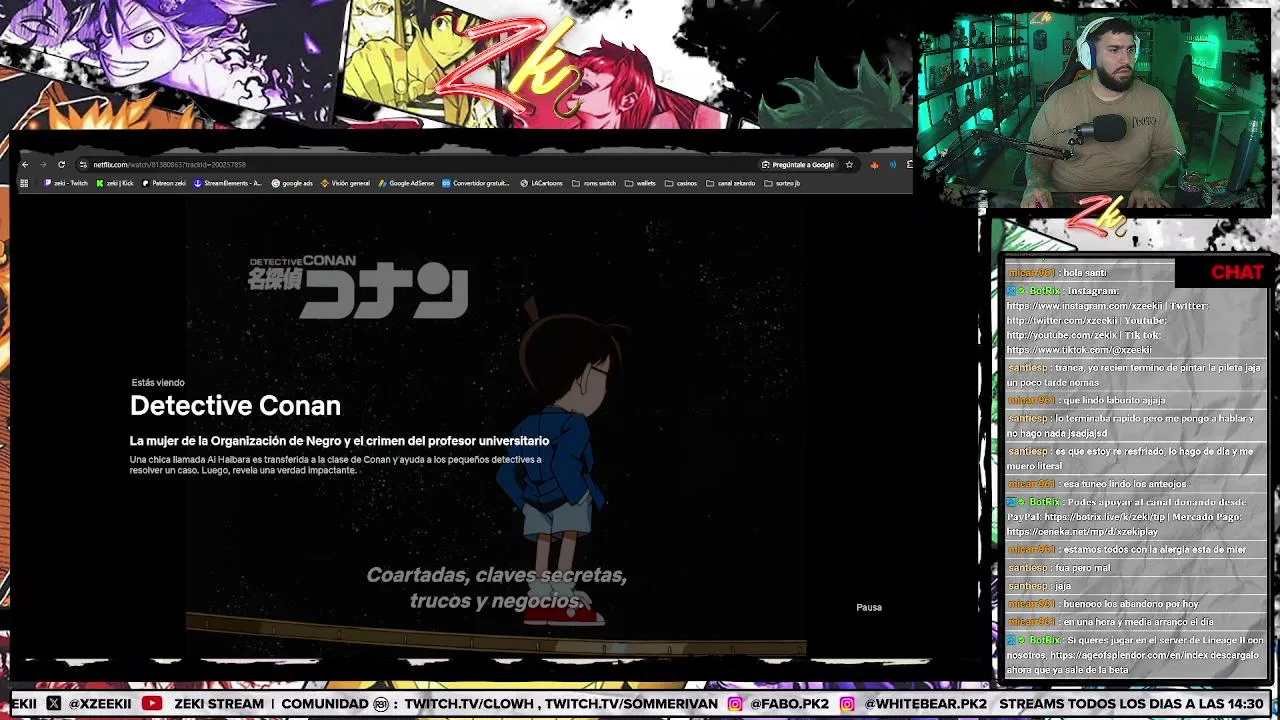The image size is (1280, 720).
Task: Open the Patreon zeki bookmark
Action: [x=164, y=183]
